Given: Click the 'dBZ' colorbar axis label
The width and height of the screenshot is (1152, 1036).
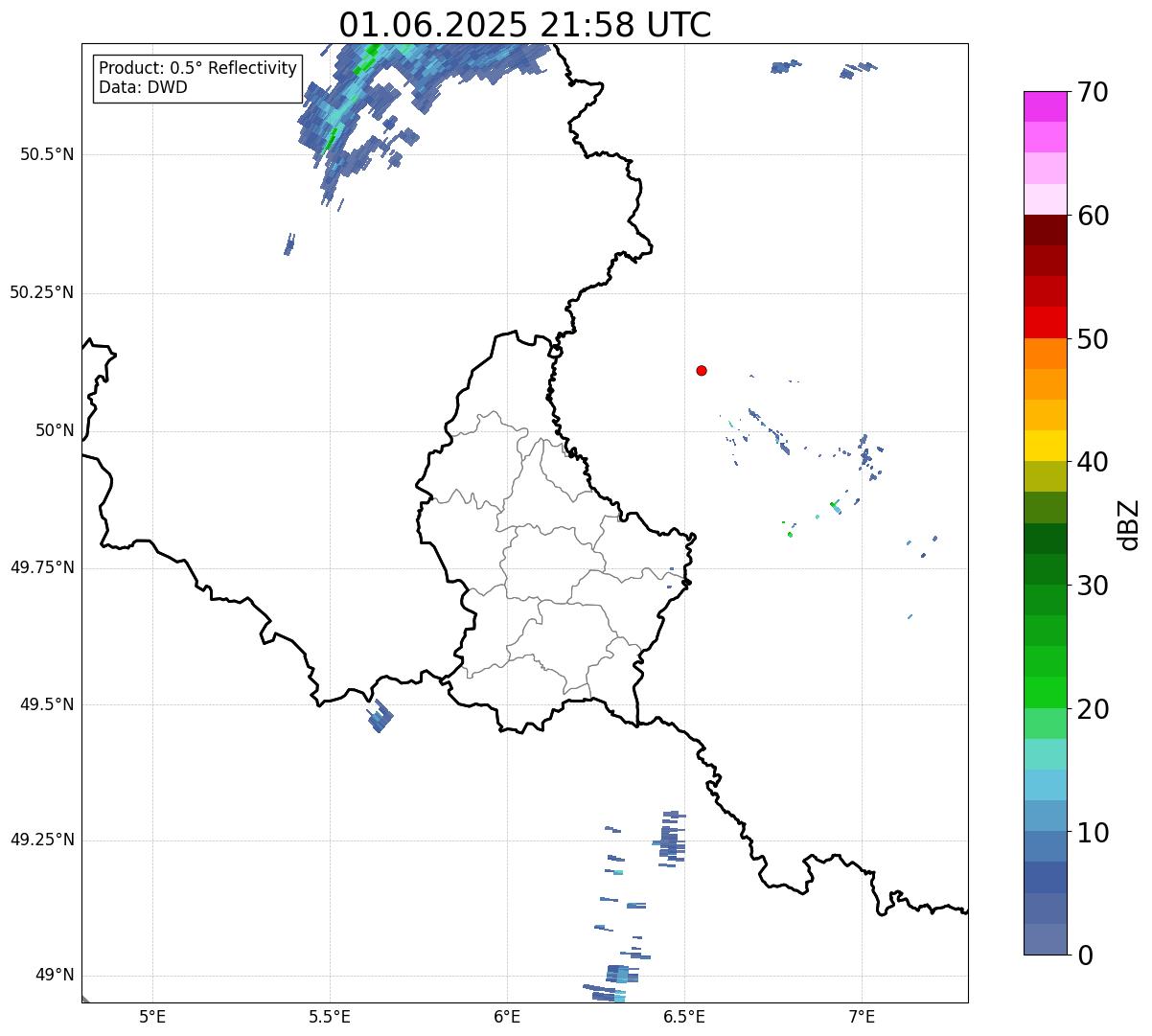Looking at the screenshot, I should point(1129,523).
